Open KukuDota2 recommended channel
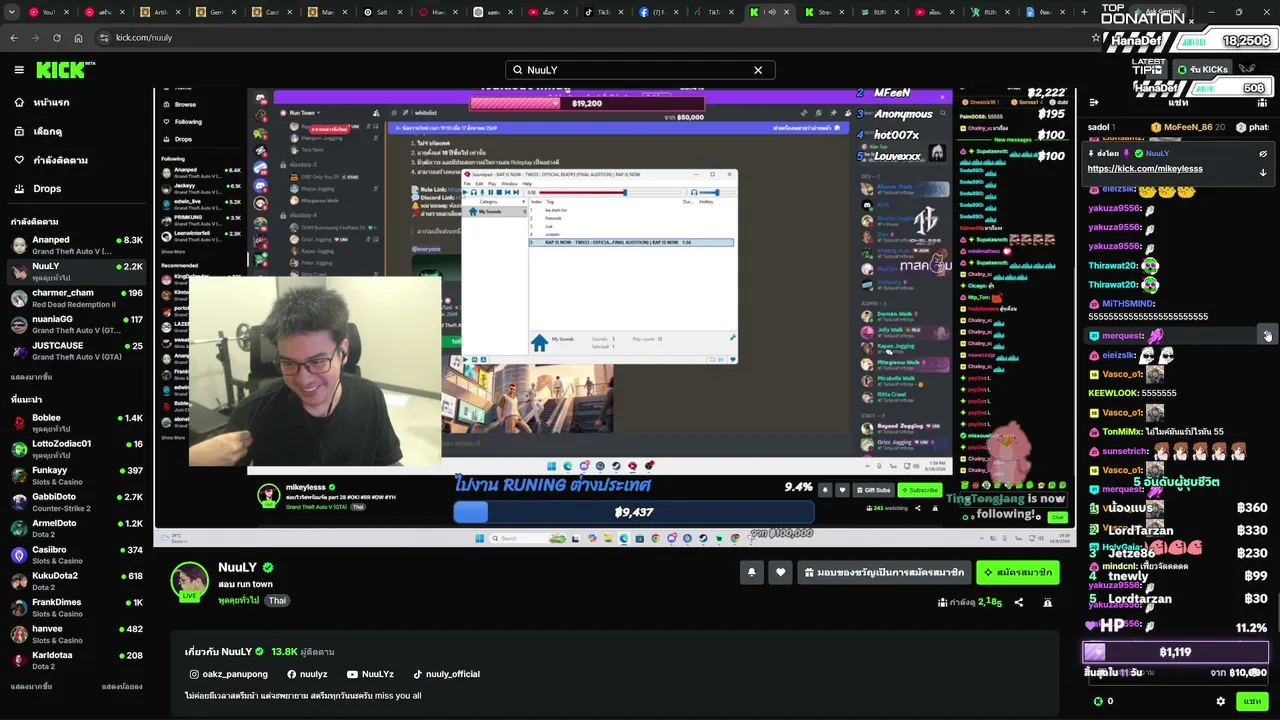1280x720 pixels. [x=77, y=581]
